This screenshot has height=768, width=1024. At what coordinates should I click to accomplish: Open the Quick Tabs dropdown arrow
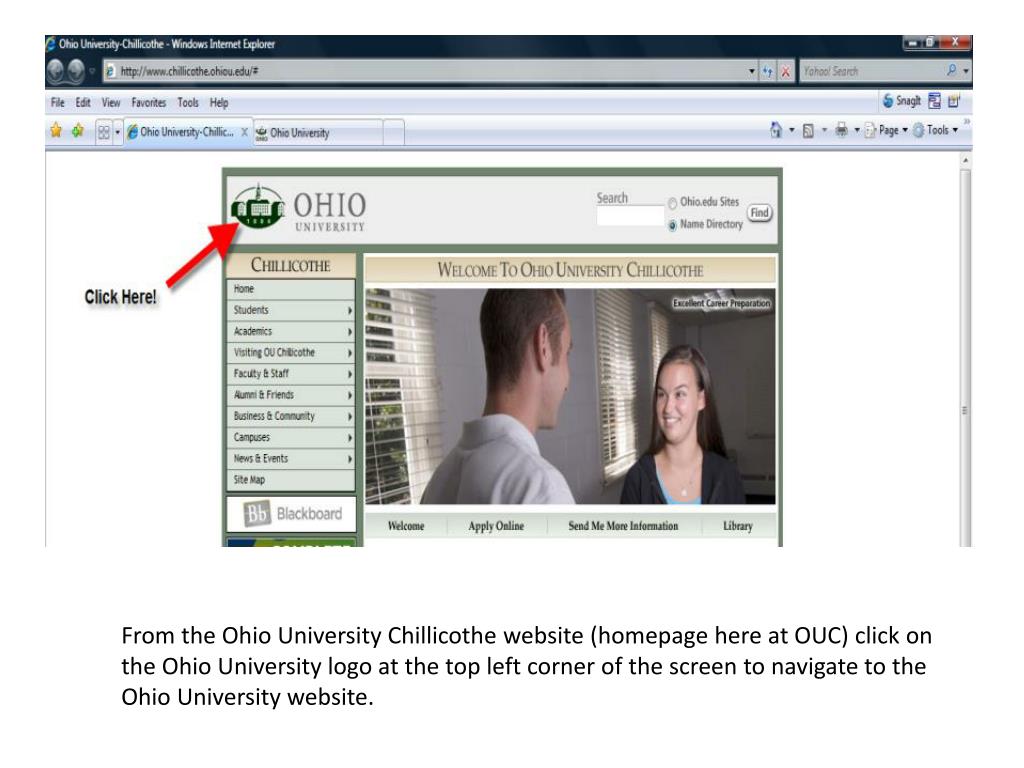[118, 133]
